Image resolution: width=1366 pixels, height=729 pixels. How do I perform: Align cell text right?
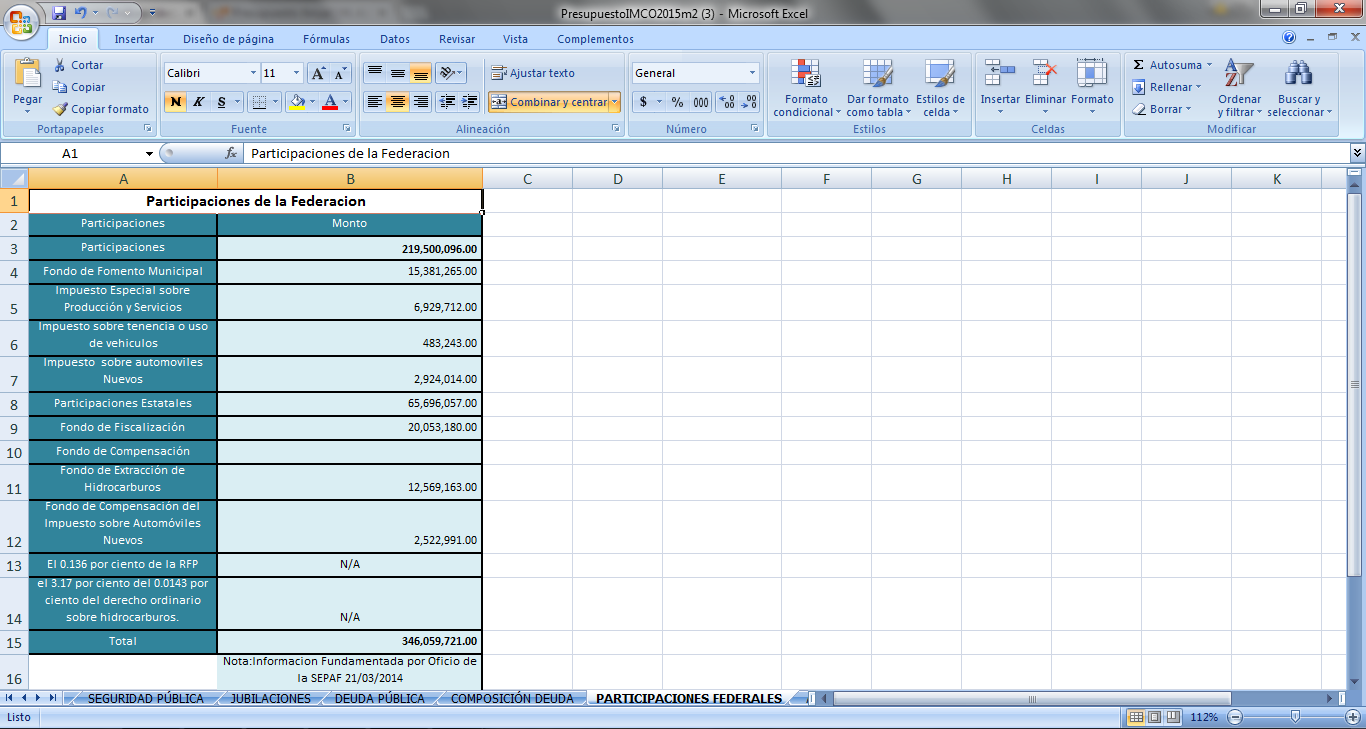[420, 101]
